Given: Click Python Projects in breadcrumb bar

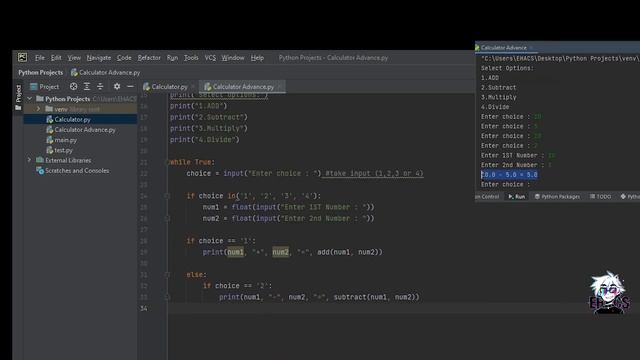Looking at the screenshot, I should [x=40, y=72].
